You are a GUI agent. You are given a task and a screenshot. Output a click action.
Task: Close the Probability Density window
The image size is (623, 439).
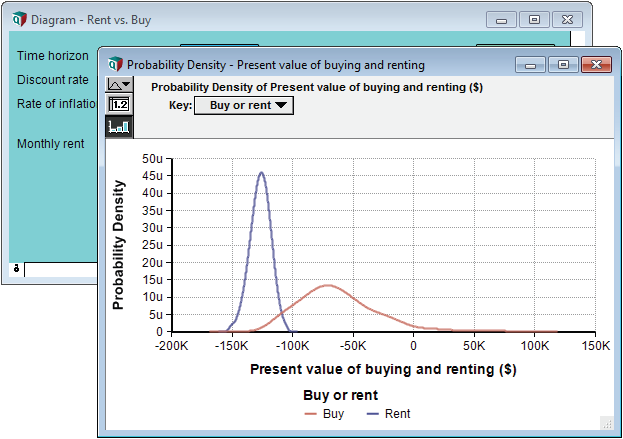pos(596,64)
